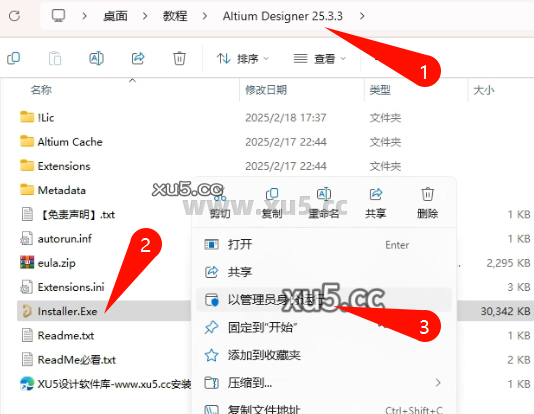
Task: Select the Readme.txt file
Action: 66,335
